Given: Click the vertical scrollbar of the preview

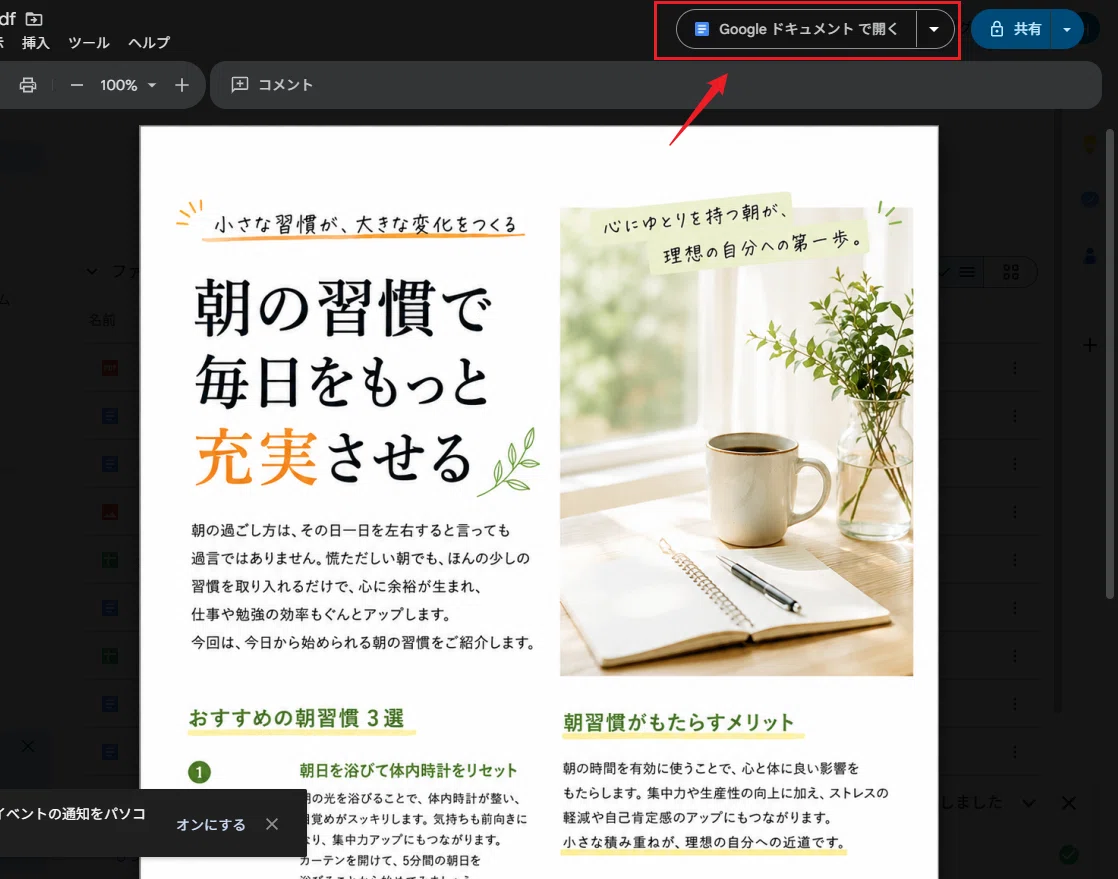Looking at the screenshot, I should 1109,364.
